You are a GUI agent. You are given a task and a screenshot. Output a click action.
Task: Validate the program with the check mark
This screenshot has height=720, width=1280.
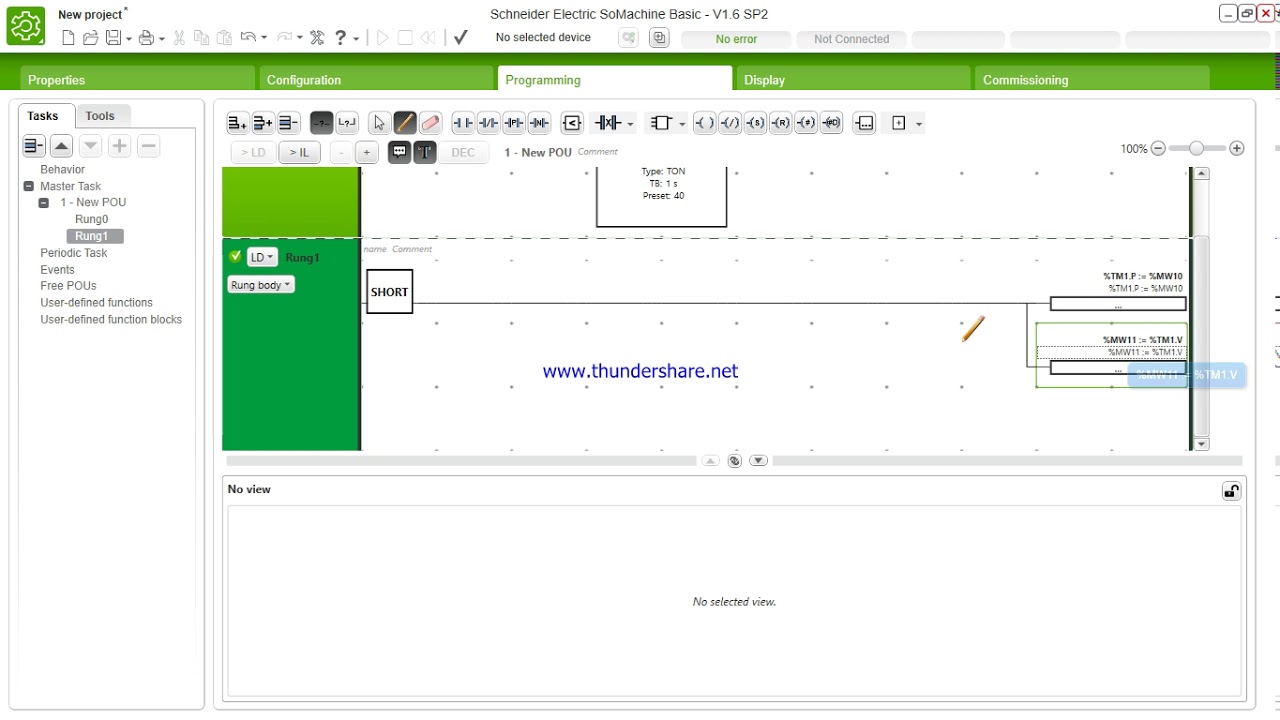pos(461,38)
